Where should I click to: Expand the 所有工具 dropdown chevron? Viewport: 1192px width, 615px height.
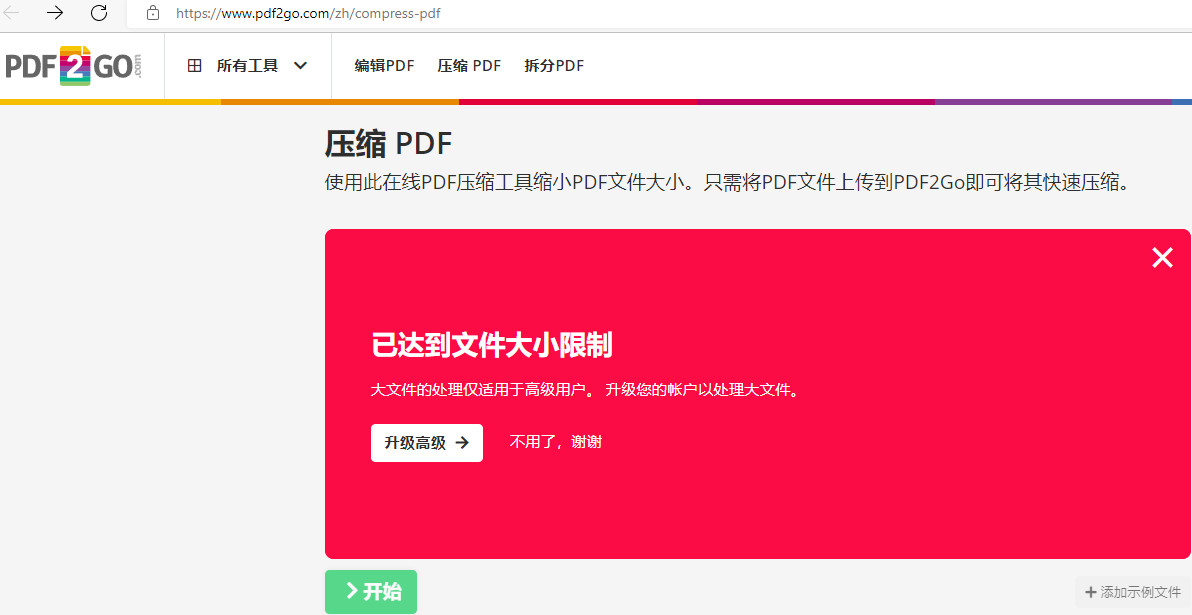[300, 65]
